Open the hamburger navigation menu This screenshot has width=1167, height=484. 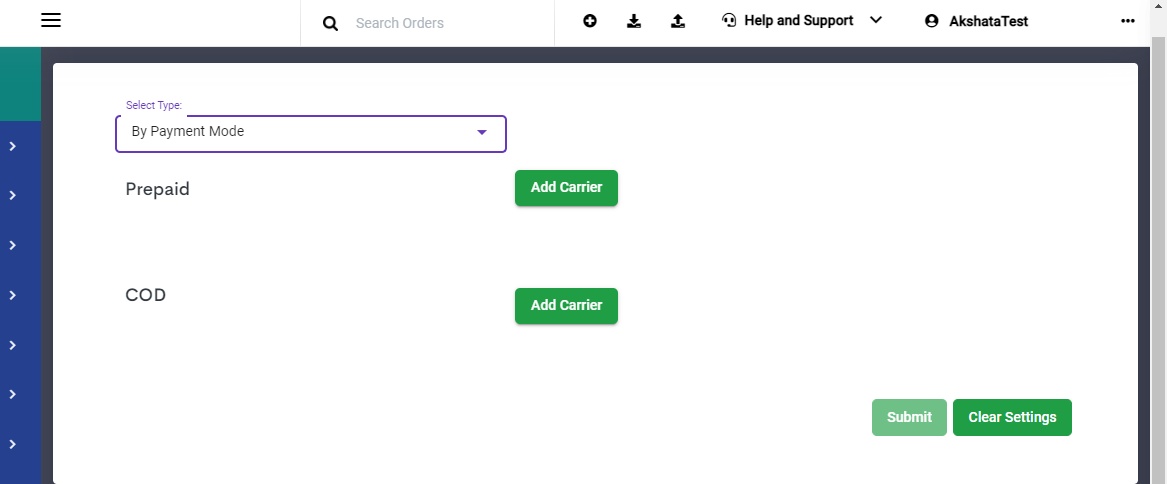(51, 20)
